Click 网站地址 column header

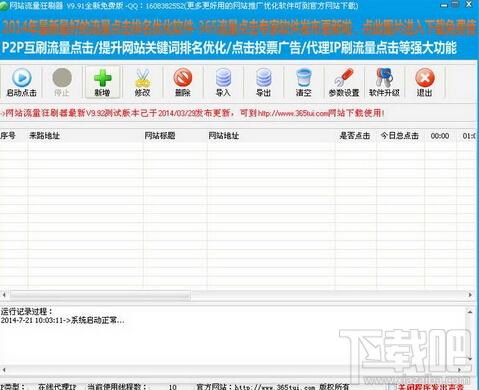tap(224, 136)
